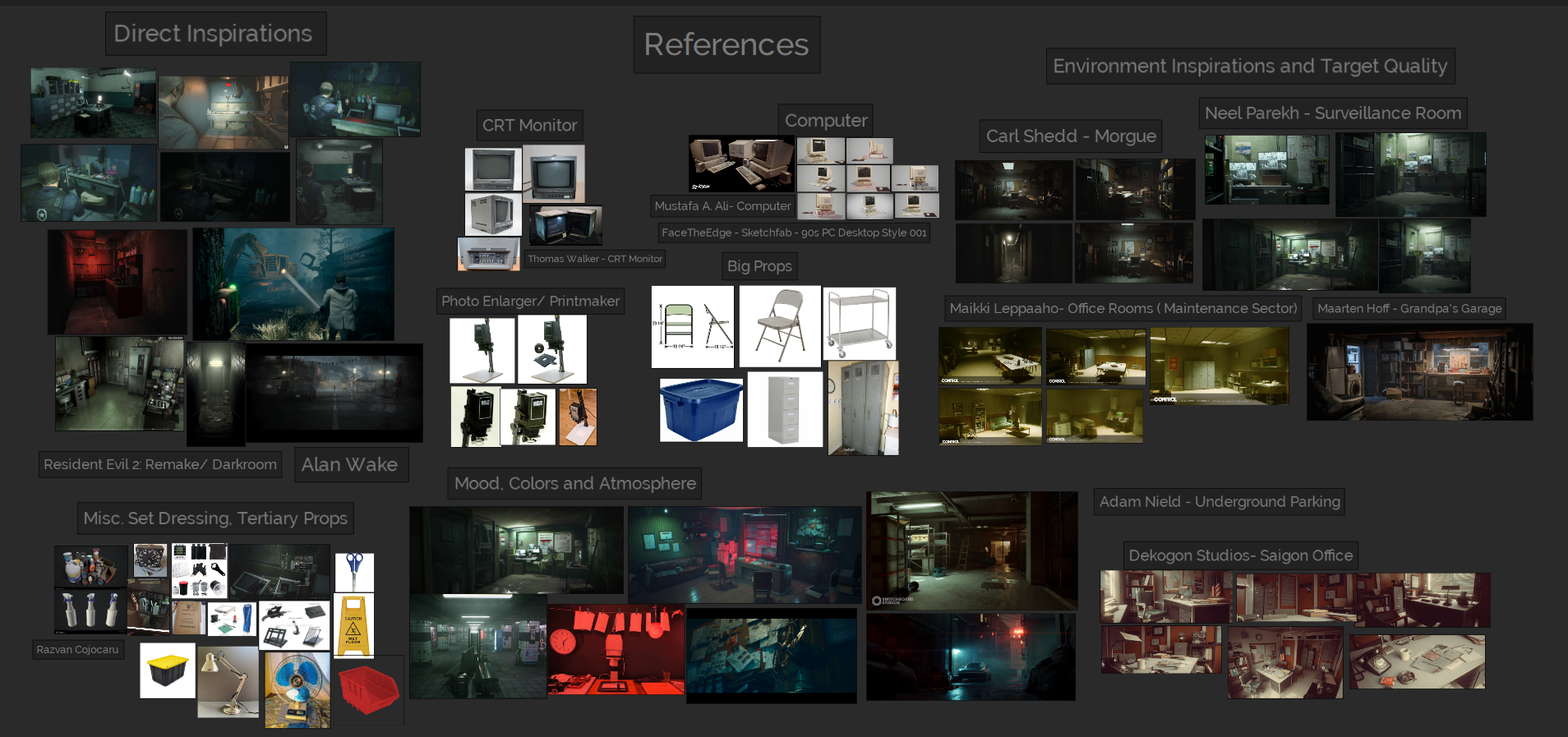Select the red plastic bin image
The height and width of the screenshot is (737, 1568).
[369, 689]
